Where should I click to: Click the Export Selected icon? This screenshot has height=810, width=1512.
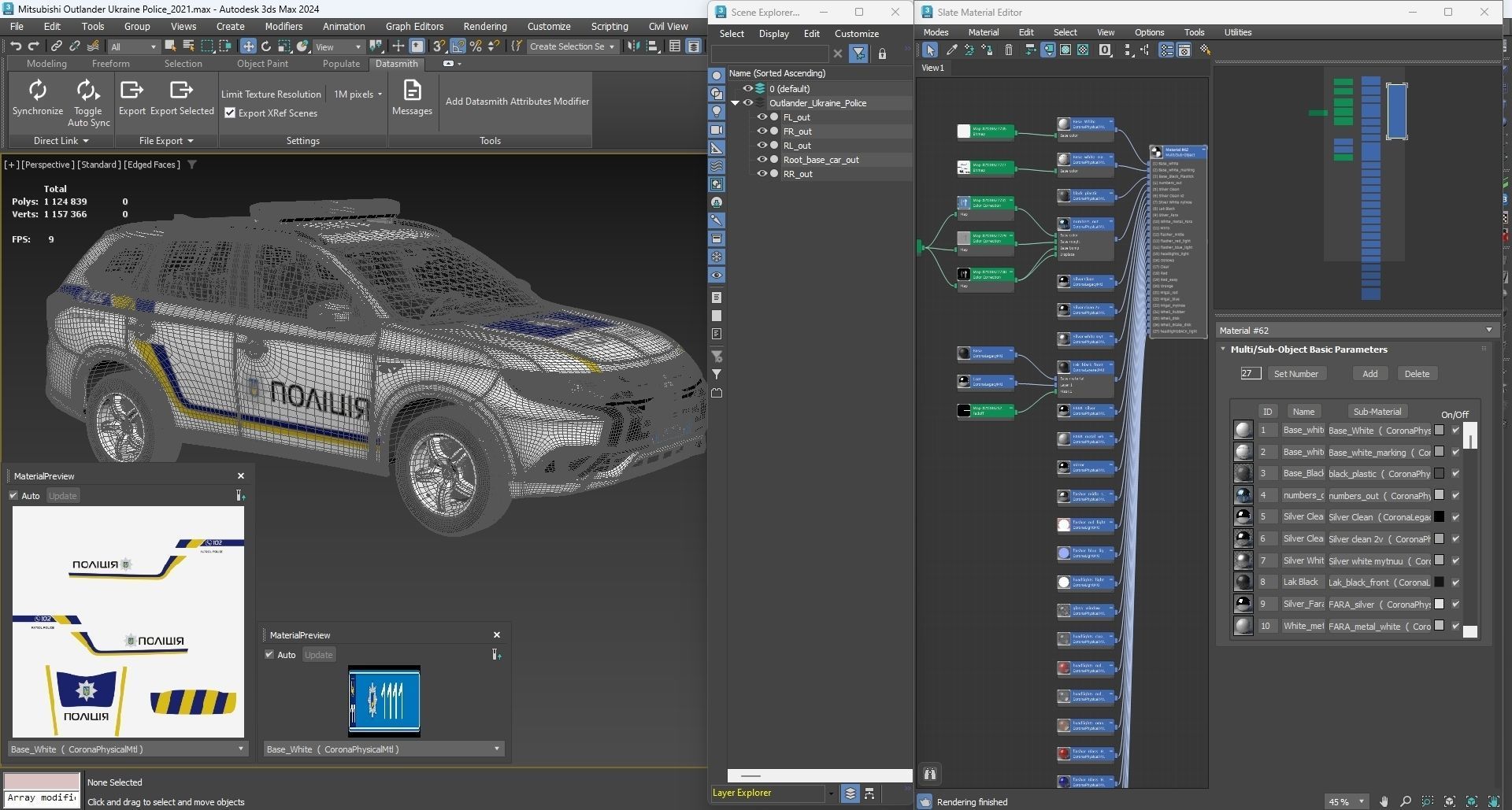(x=181, y=90)
